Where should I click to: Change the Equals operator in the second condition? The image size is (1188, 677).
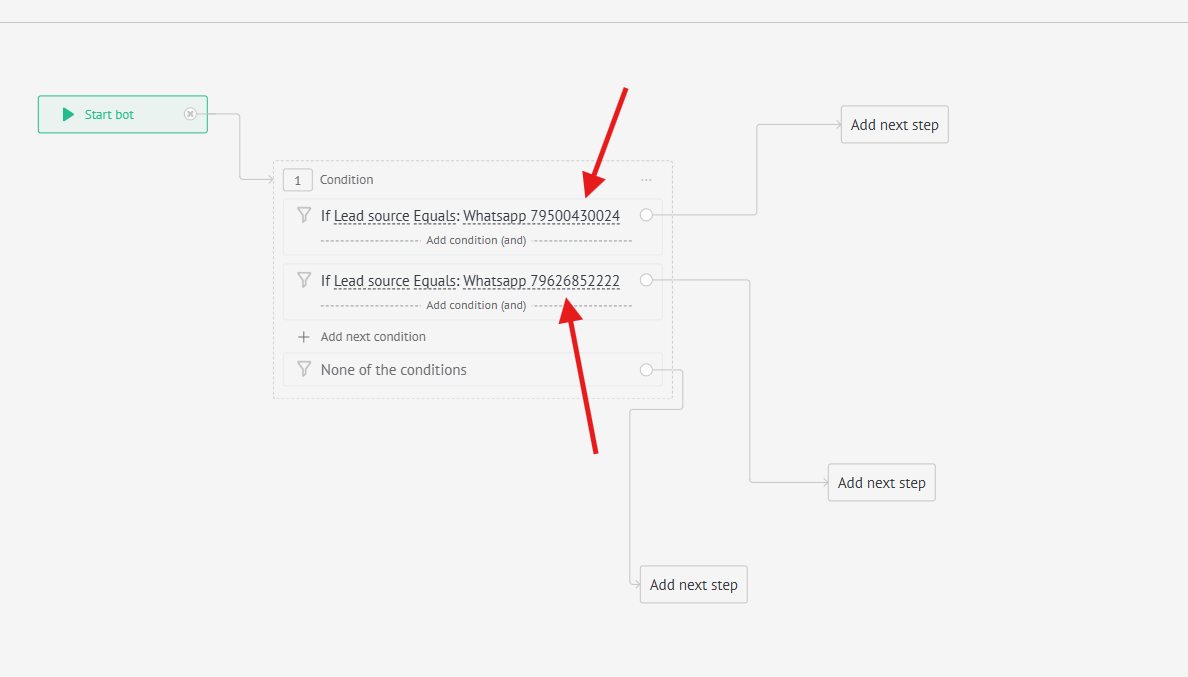(x=436, y=281)
